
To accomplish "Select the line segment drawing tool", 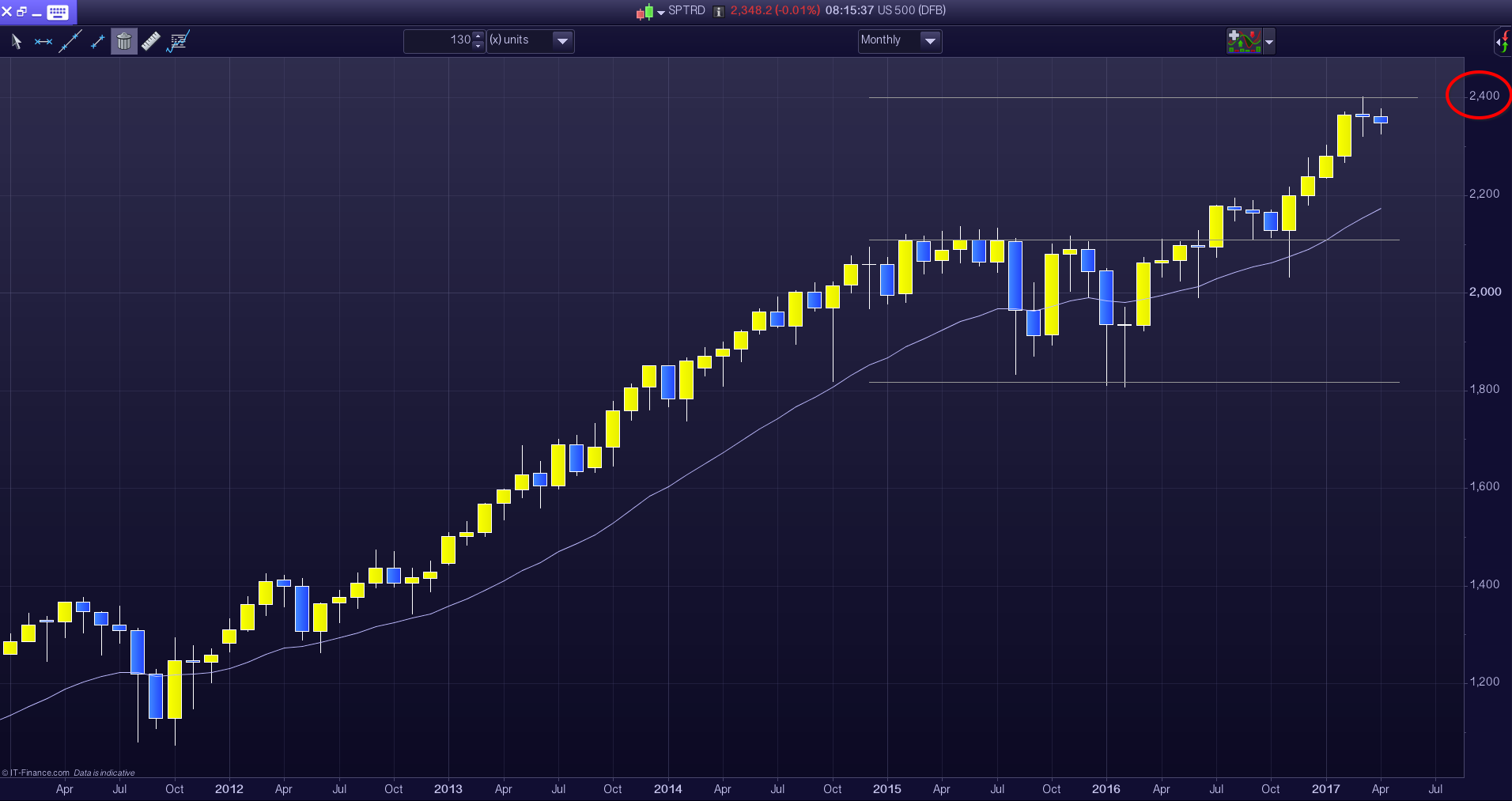I will [x=98, y=41].
